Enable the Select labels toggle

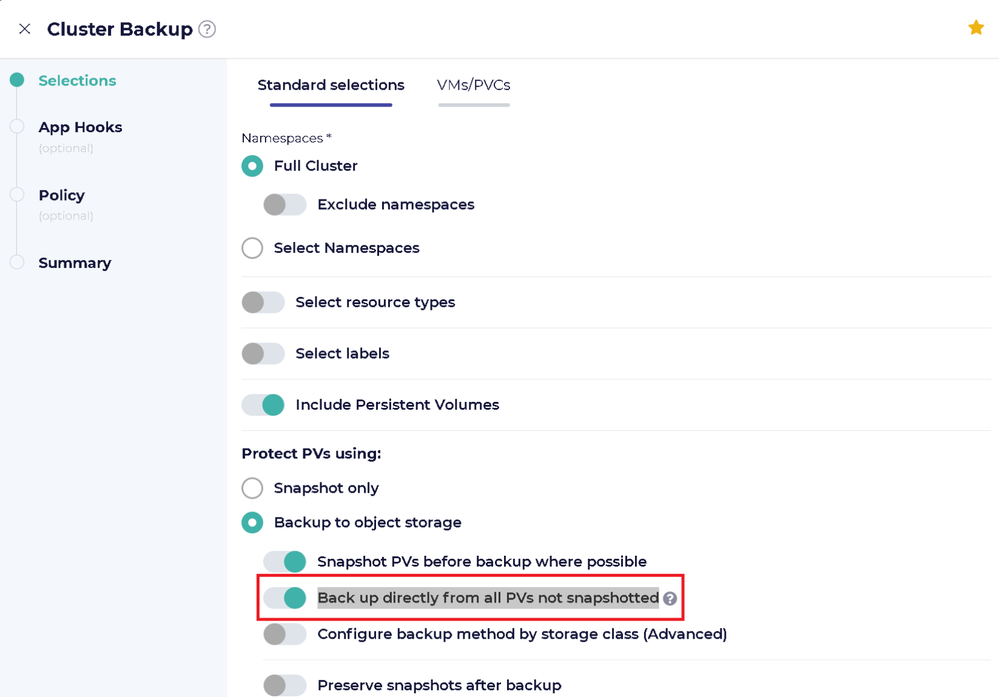263,354
